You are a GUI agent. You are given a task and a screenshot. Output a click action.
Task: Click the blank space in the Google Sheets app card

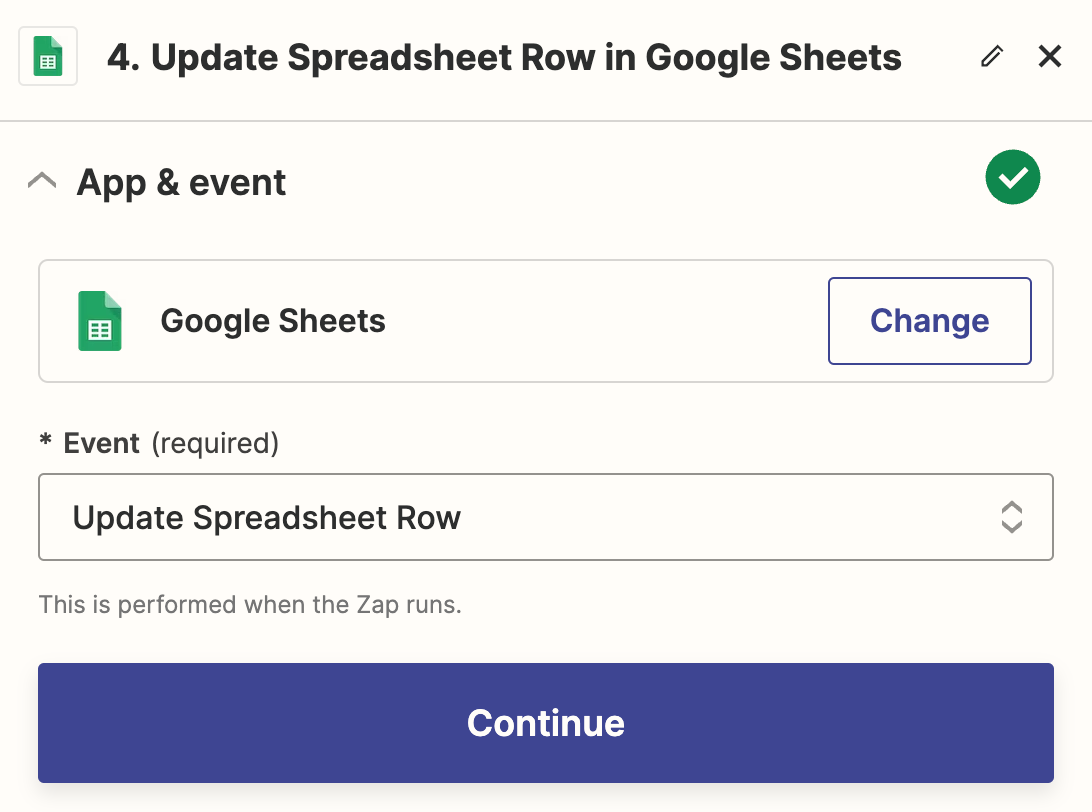click(x=600, y=321)
